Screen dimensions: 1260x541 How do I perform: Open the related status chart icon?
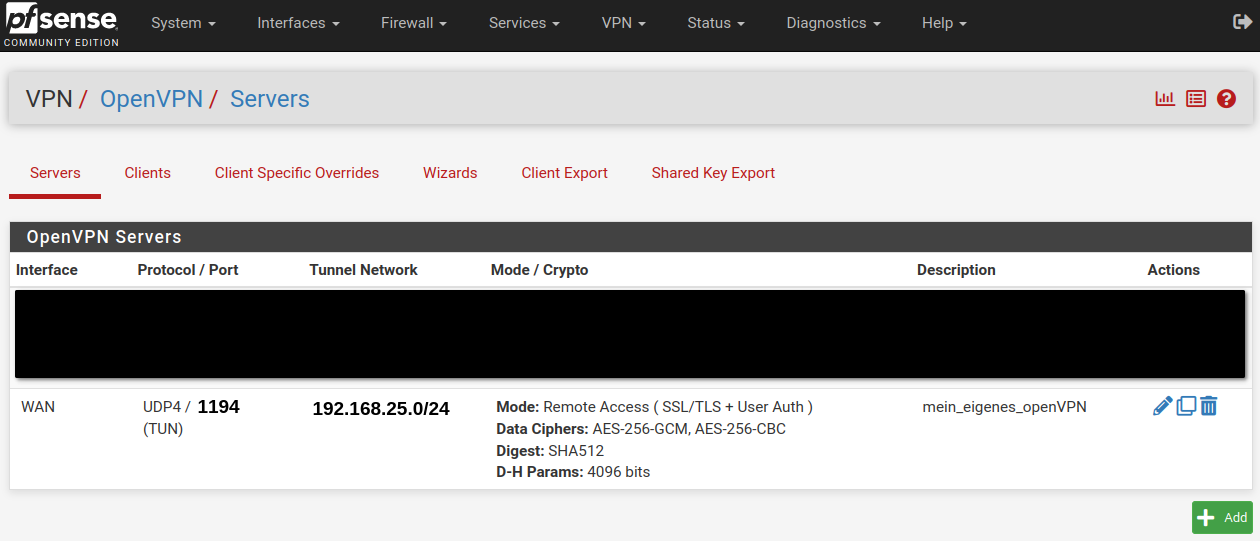(1165, 99)
